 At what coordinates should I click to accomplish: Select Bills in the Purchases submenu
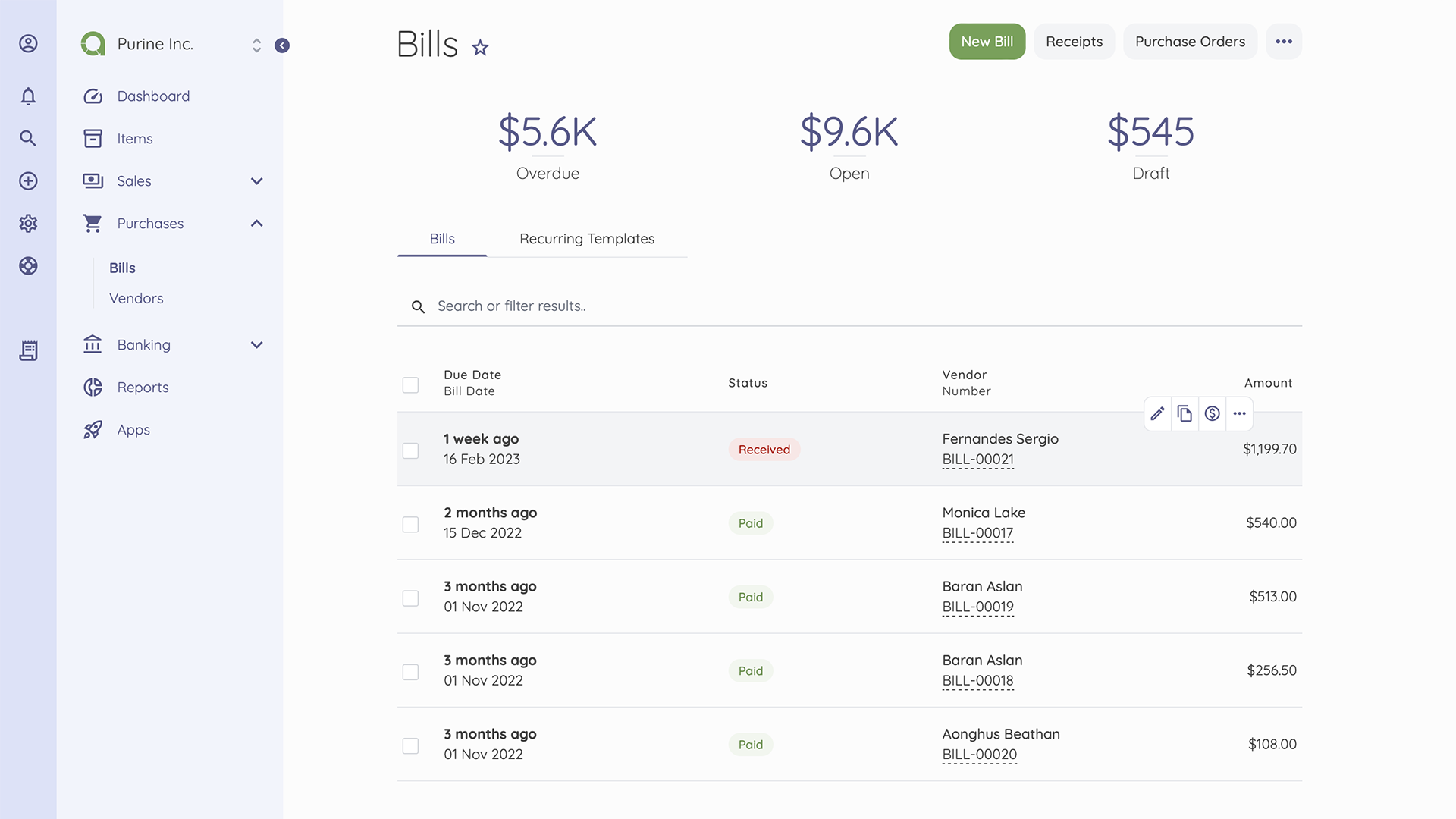tap(122, 268)
